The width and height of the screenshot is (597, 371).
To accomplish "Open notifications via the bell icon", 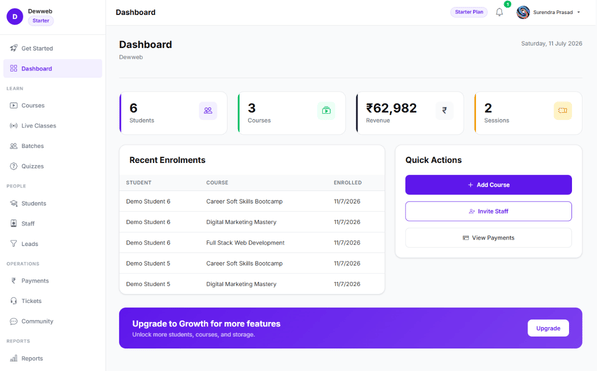I will pos(499,12).
